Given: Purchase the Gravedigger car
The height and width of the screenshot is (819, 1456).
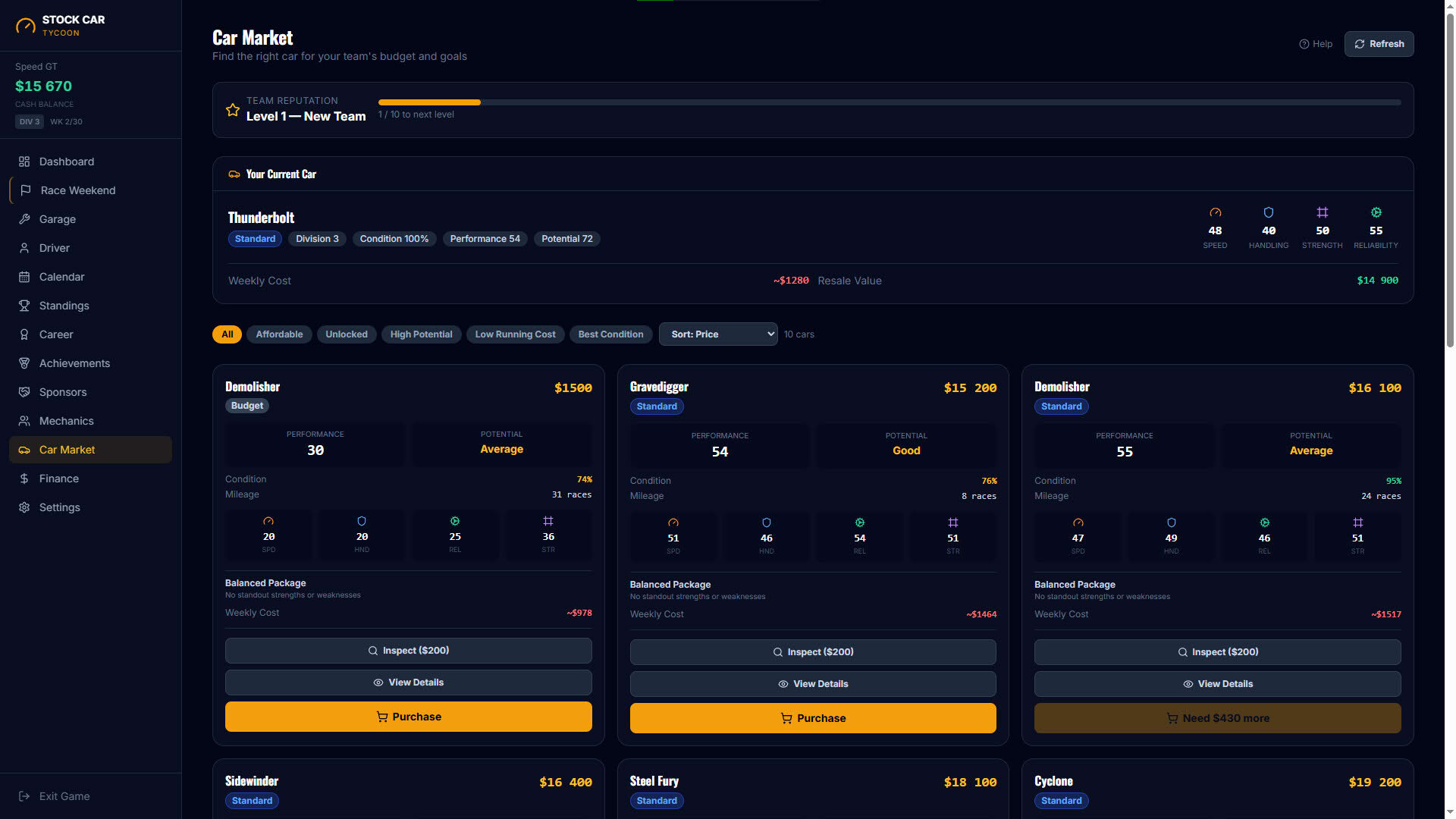Looking at the screenshot, I should click(x=813, y=718).
